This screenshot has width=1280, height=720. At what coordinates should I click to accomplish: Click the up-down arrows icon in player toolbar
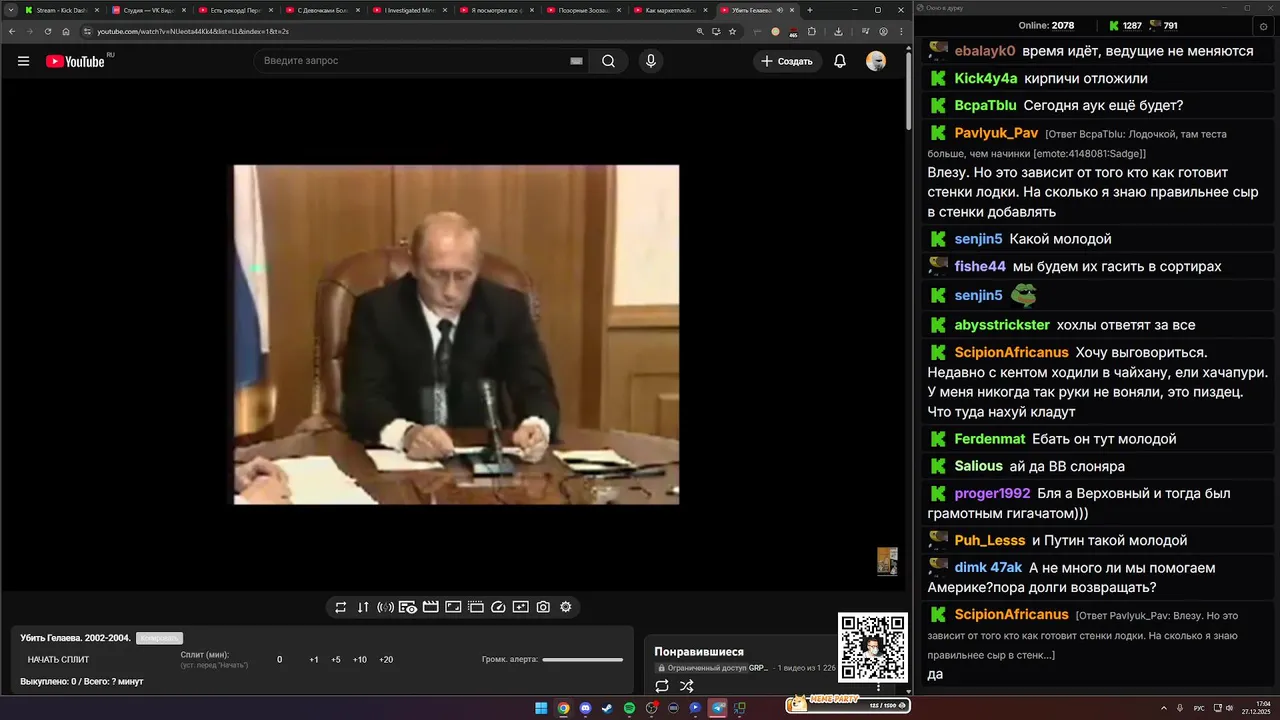[363, 607]
